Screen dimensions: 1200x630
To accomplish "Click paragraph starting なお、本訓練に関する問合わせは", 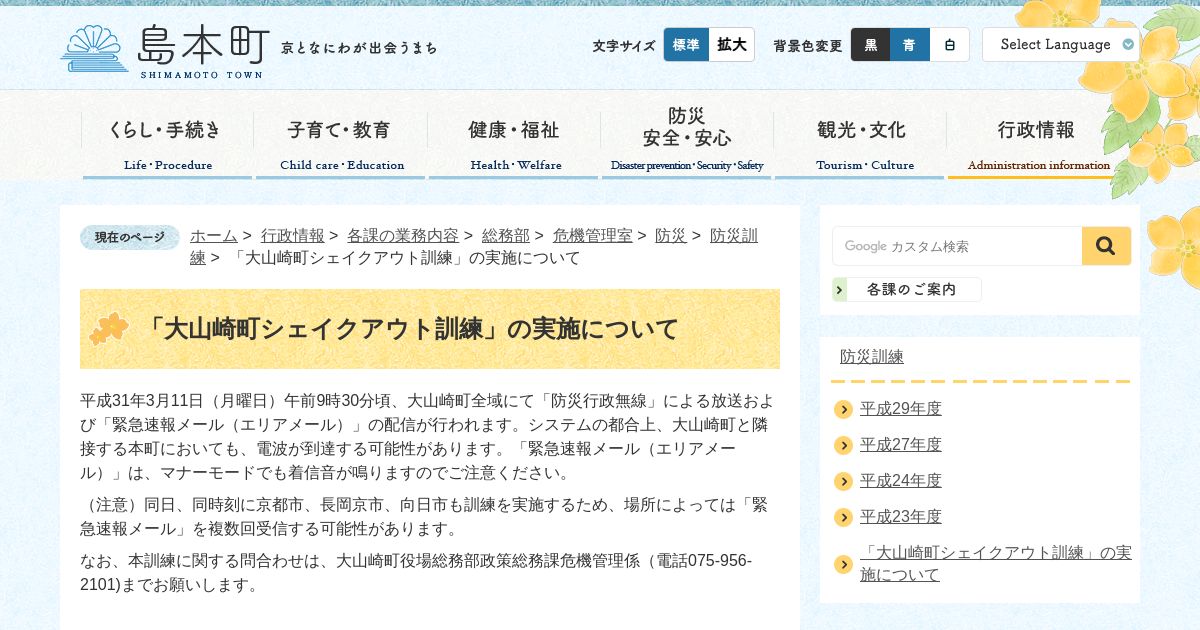I will [x=416, y=573].
